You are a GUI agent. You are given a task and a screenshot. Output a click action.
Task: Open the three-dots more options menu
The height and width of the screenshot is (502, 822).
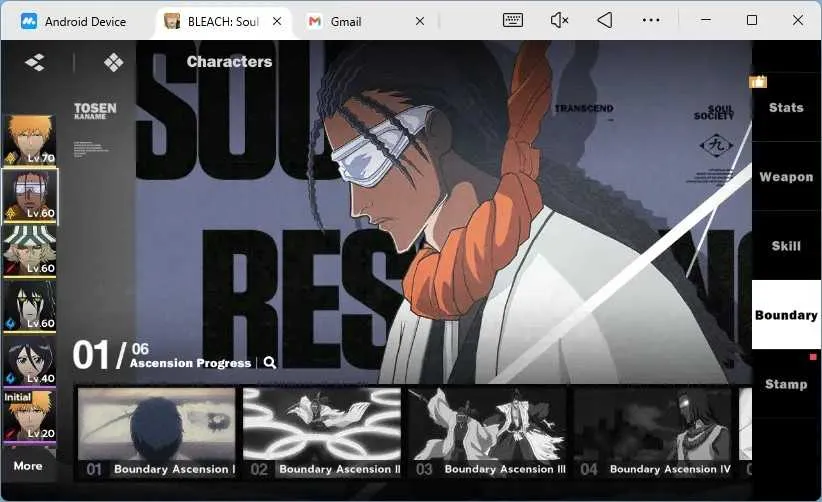[x=651, y=20]
